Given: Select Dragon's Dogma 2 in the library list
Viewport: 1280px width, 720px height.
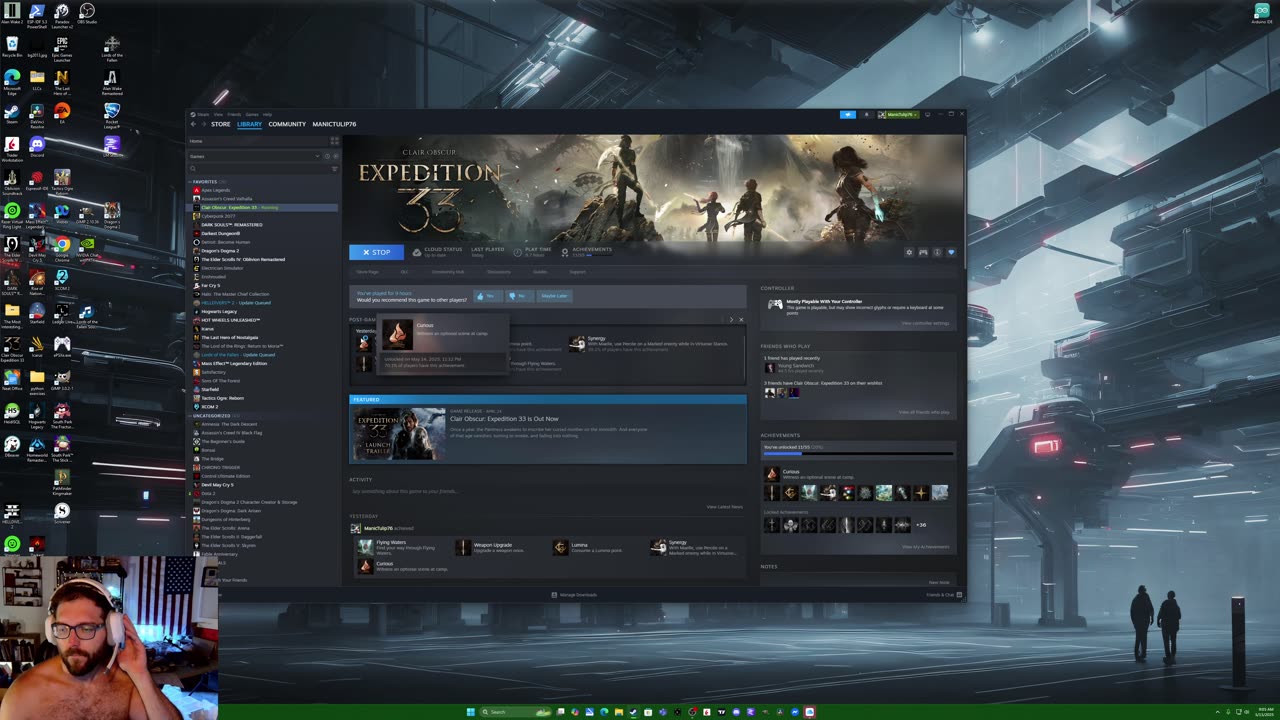Looking at the screenshot, I should point(219,251).
